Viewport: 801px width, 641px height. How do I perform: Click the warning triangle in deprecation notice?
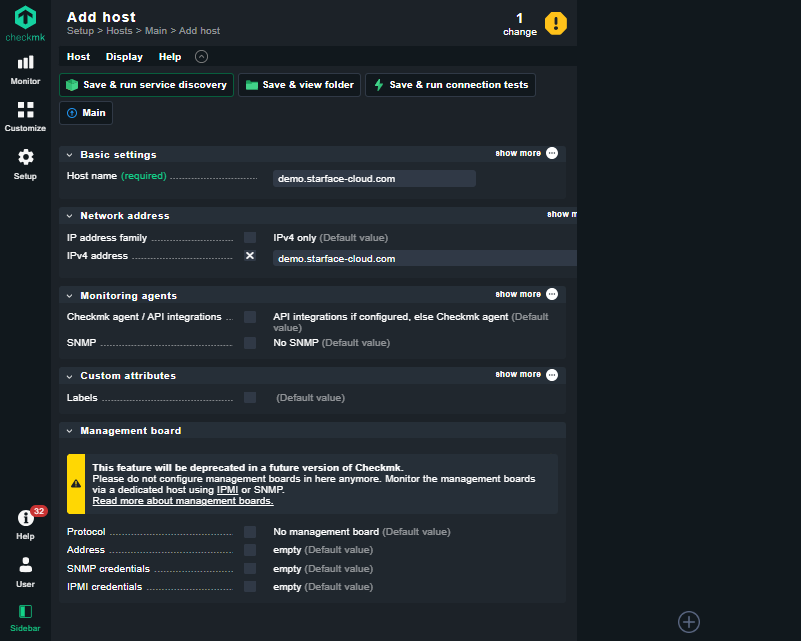[76, 484]
